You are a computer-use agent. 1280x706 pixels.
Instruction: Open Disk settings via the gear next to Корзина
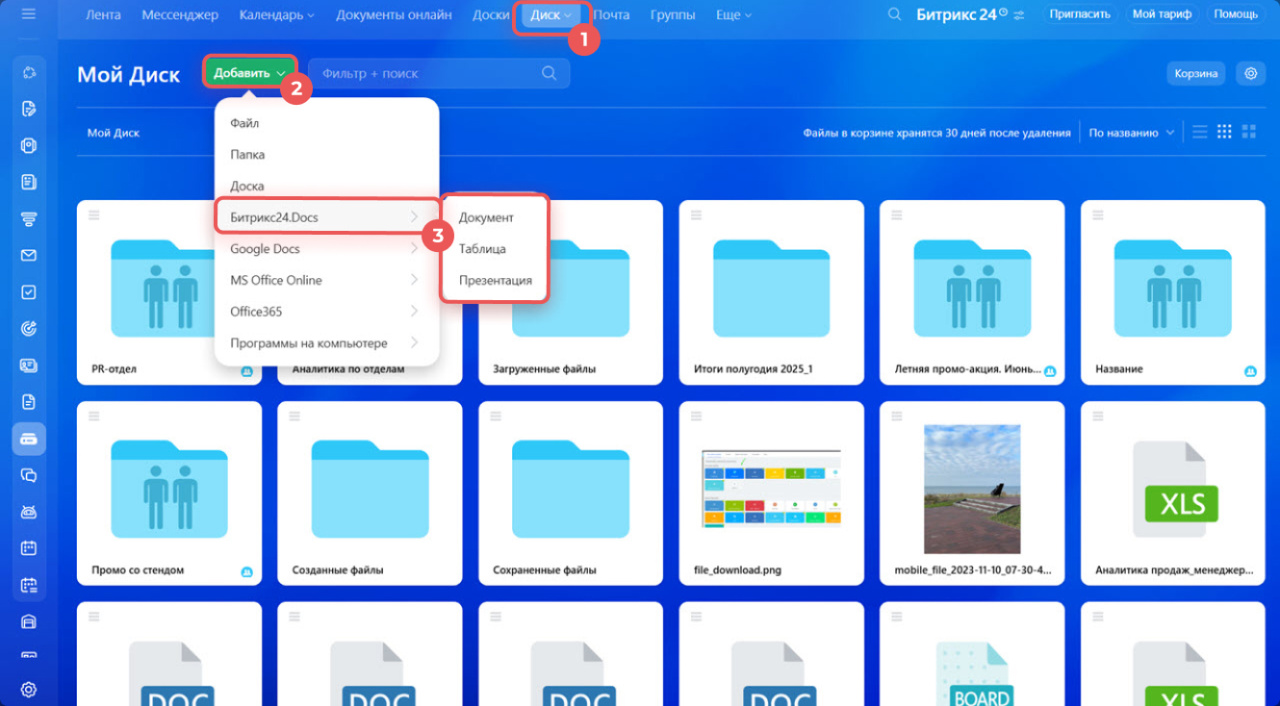tap(1250, 73)
